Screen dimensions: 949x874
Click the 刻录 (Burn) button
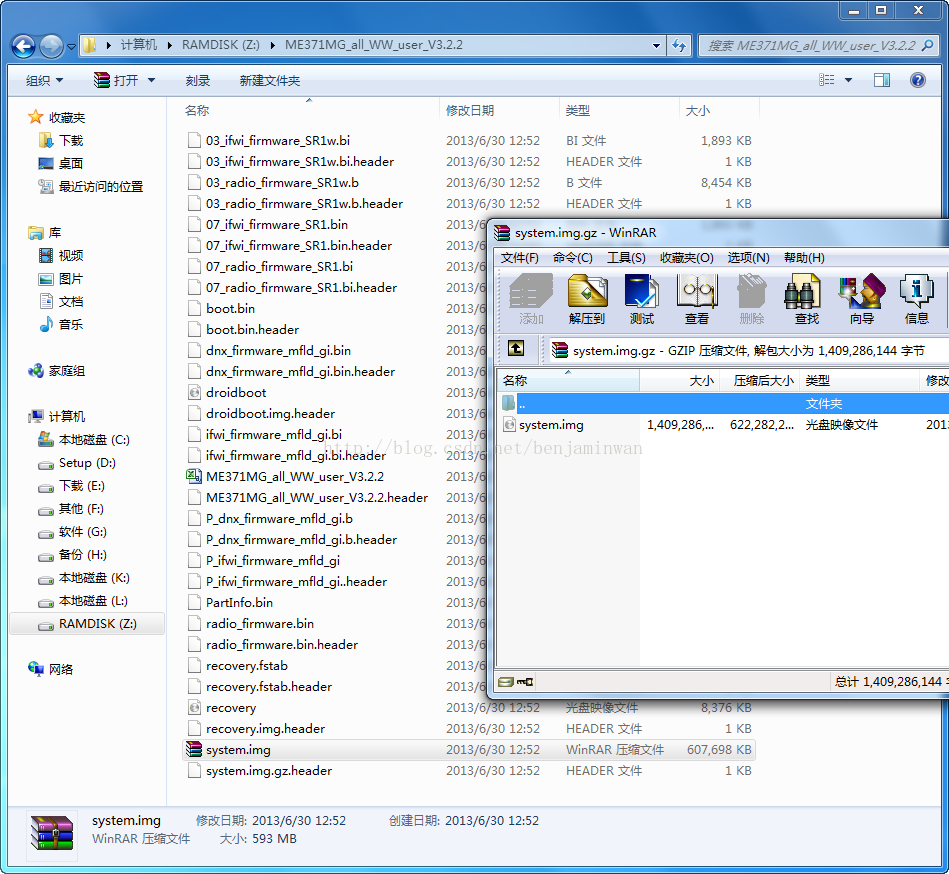coord(197,80)
